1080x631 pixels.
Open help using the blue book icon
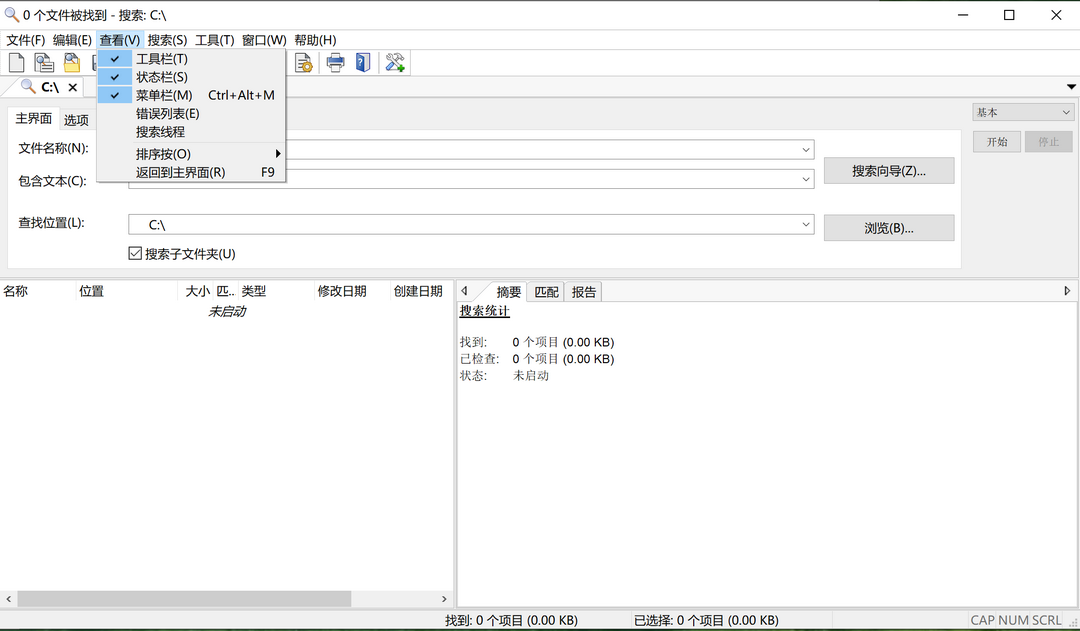pos(362,62)
